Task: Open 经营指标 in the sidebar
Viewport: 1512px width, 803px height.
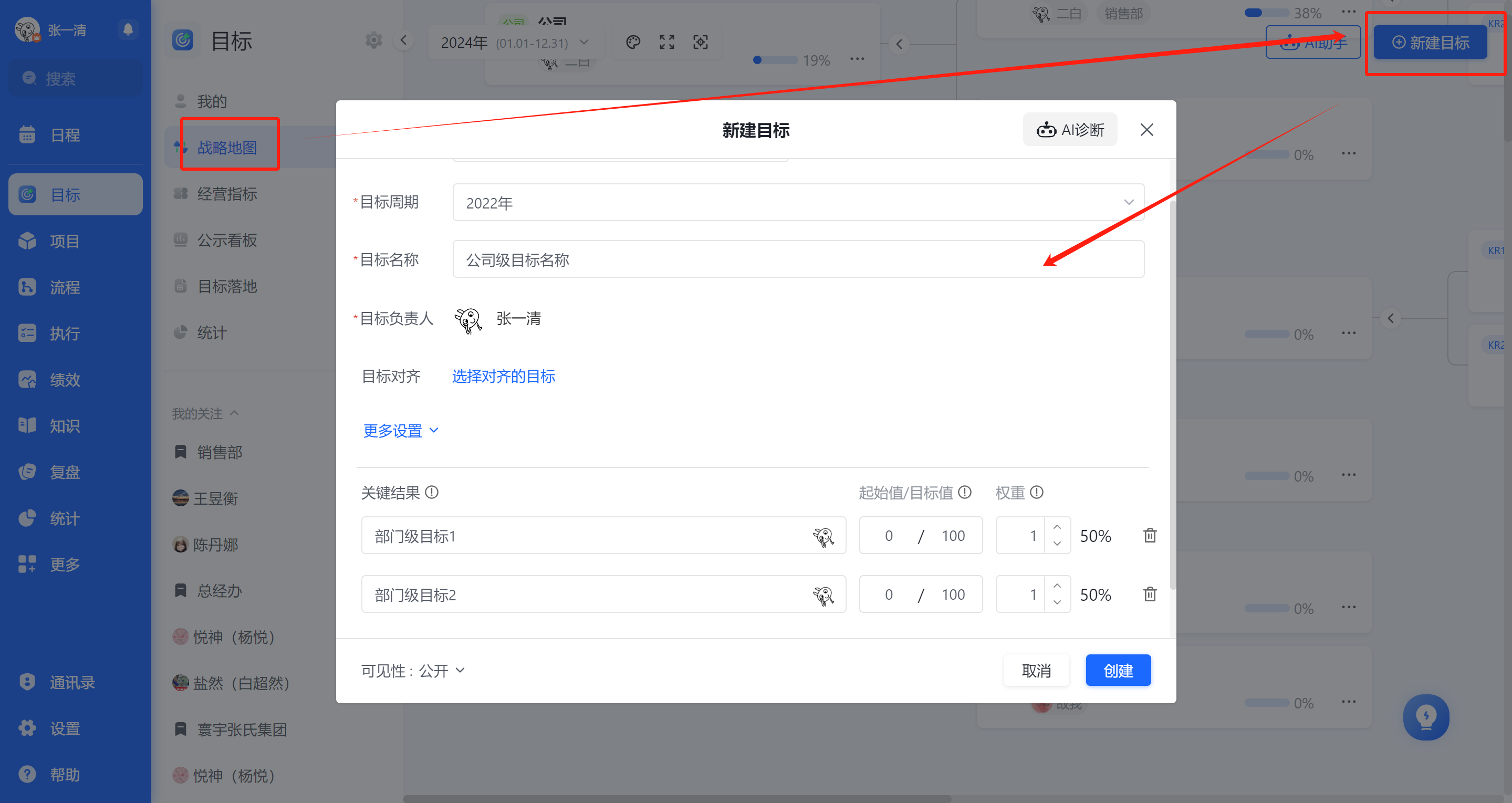Action: [227, 194]
